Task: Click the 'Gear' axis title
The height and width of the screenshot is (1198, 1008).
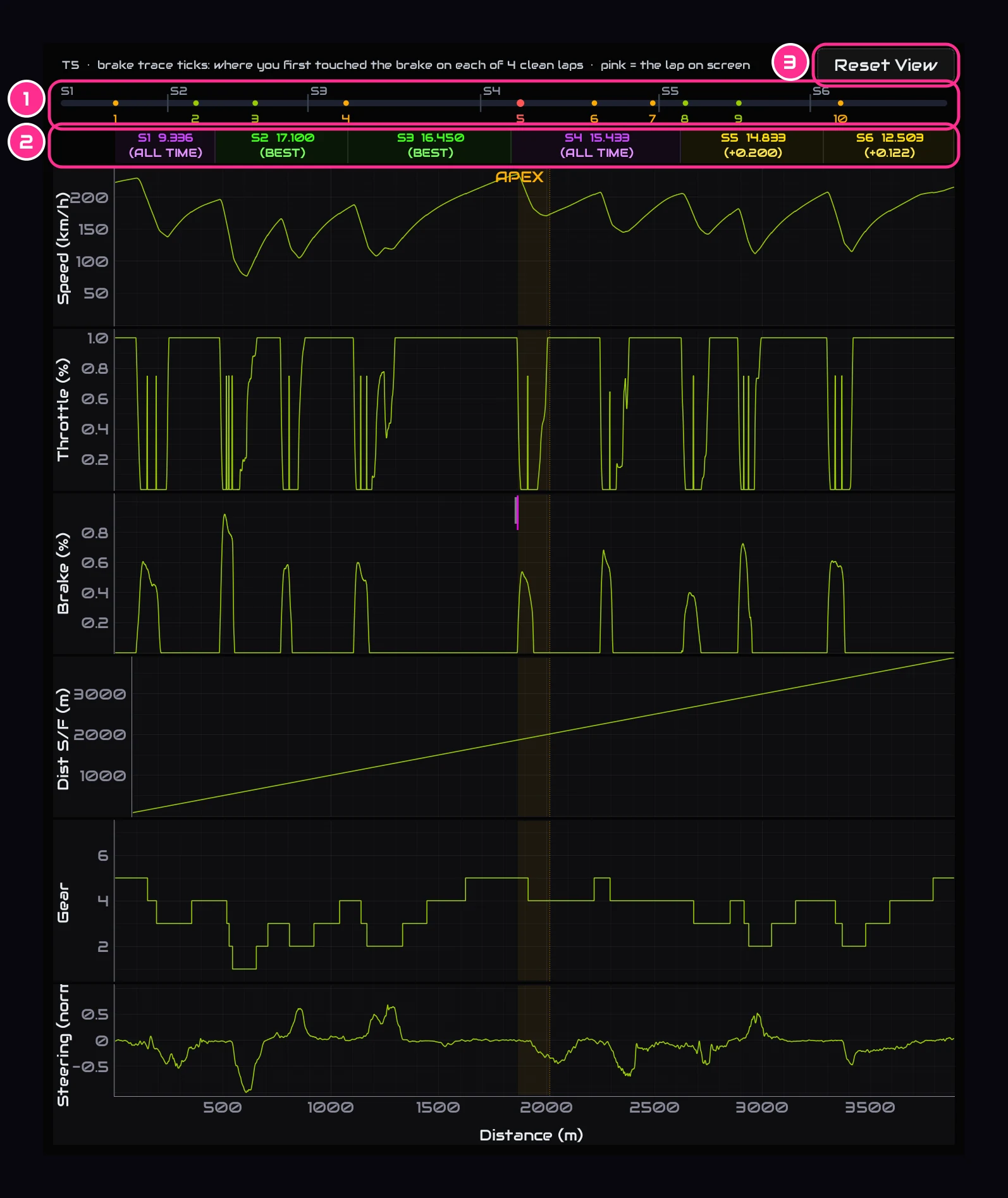Action: pos(63,903)
